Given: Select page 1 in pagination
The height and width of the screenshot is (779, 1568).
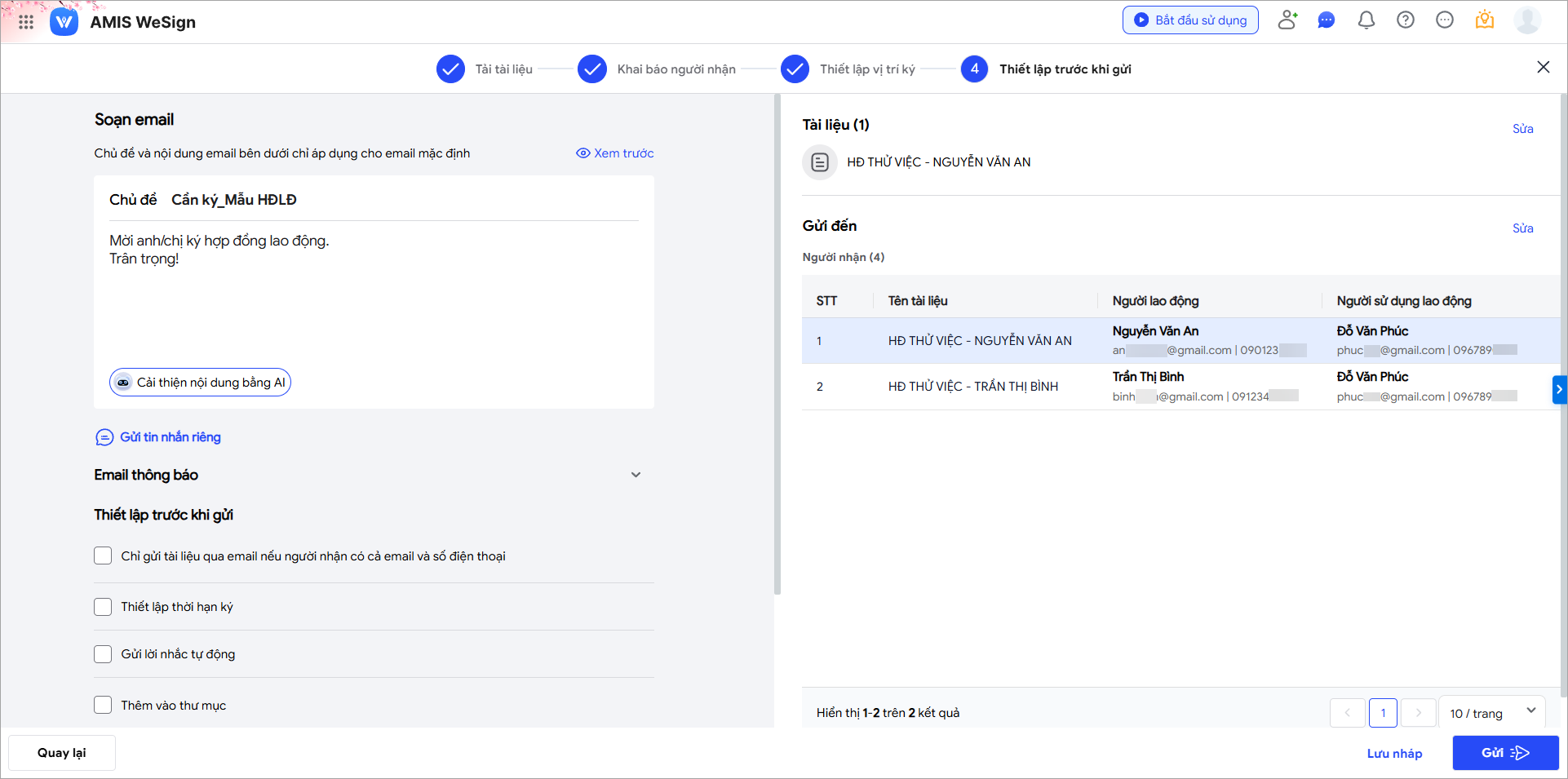Looking at the screenshot, I should coord(1383,713).
